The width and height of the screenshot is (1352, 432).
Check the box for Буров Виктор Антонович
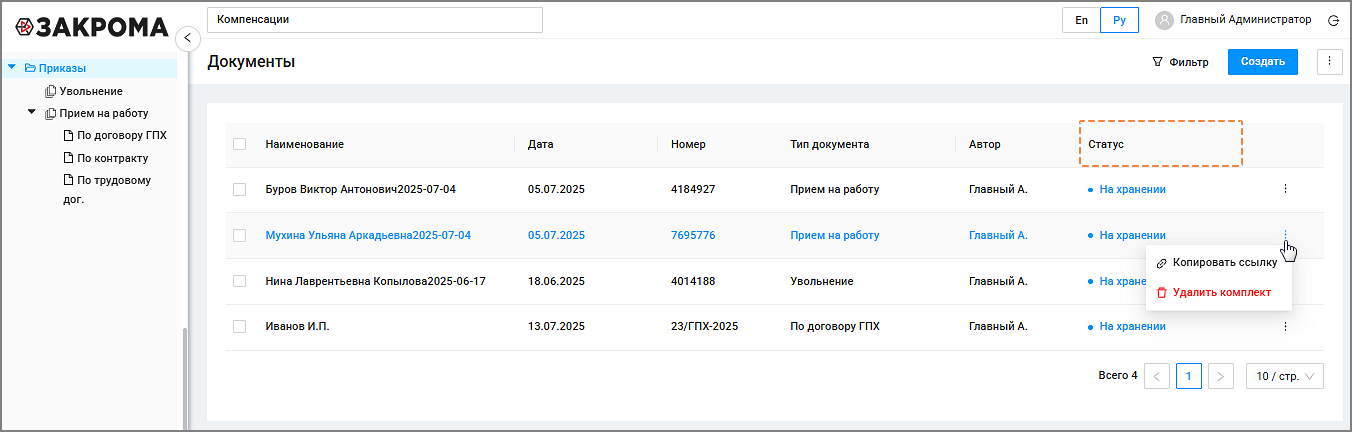click(x=239, y=189)
